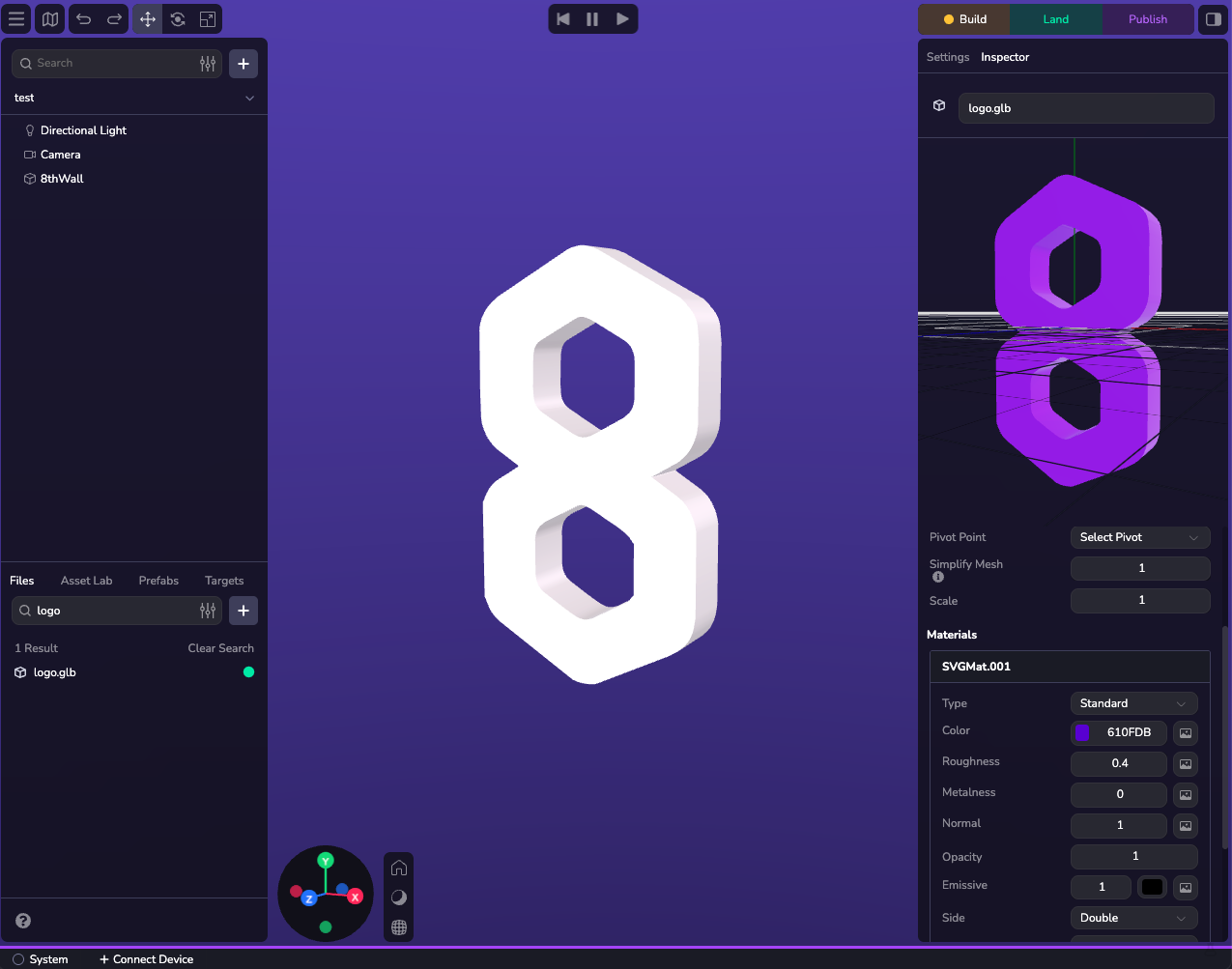Open the Select Pivot dropdown
The width and height of the screenshot is (1232, 969).
(x=1139, y=537)
